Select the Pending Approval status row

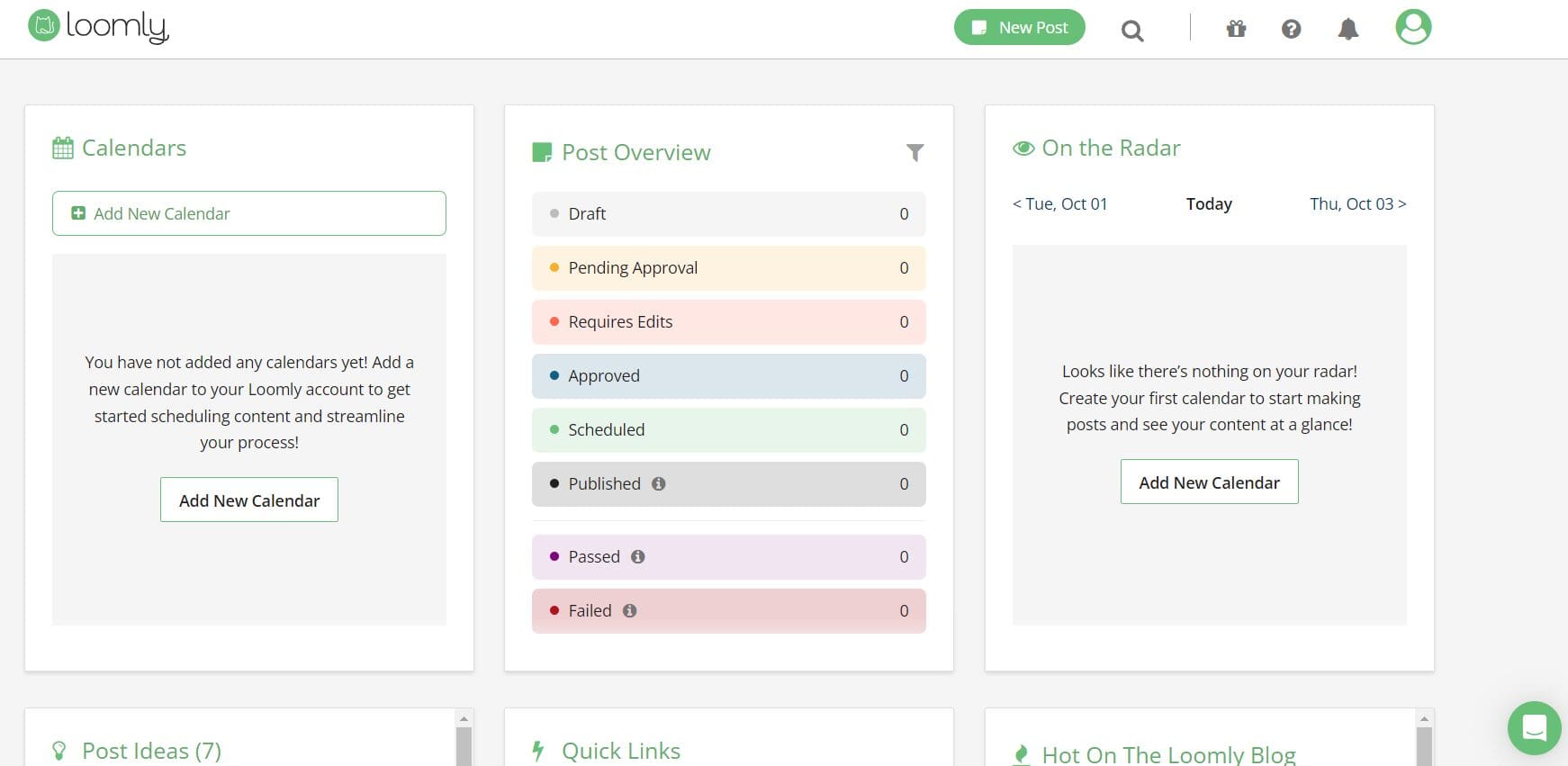pos(728,268)
